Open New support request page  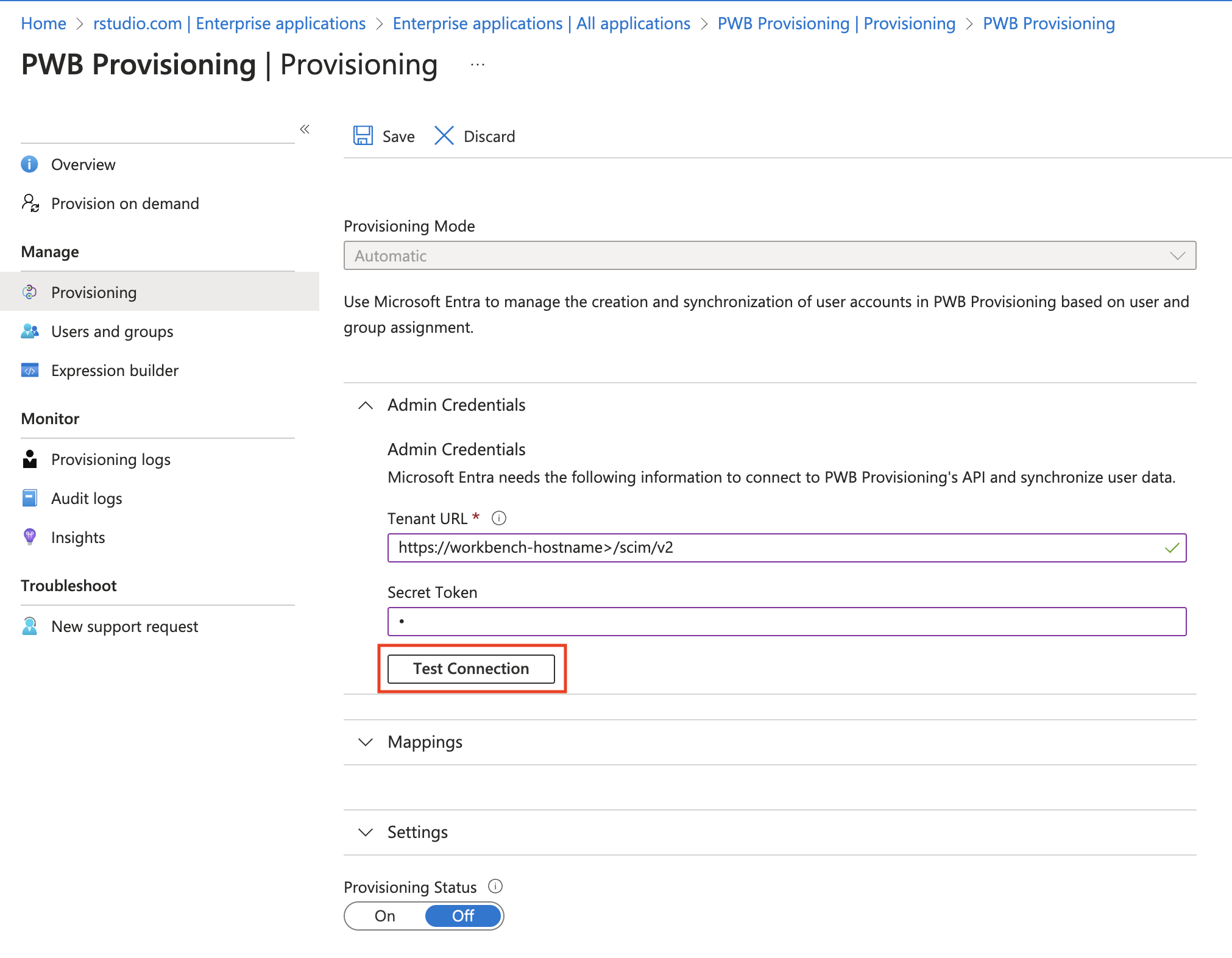(x=125, y=626)
